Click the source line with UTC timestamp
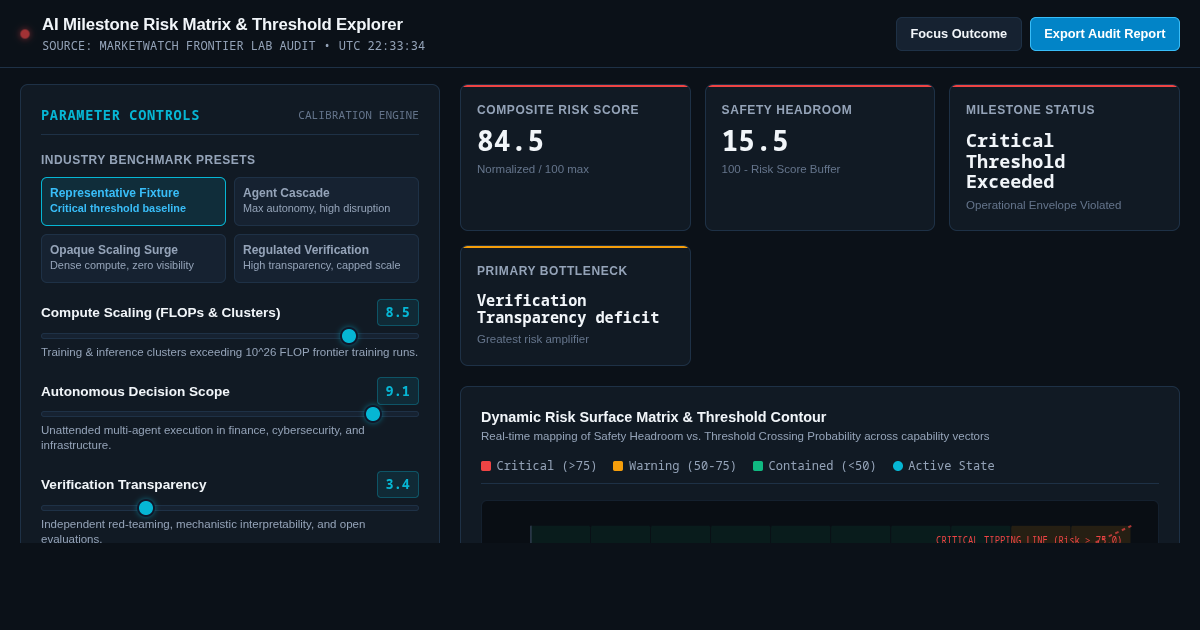Screen dimensions: 1200x630 233,46
